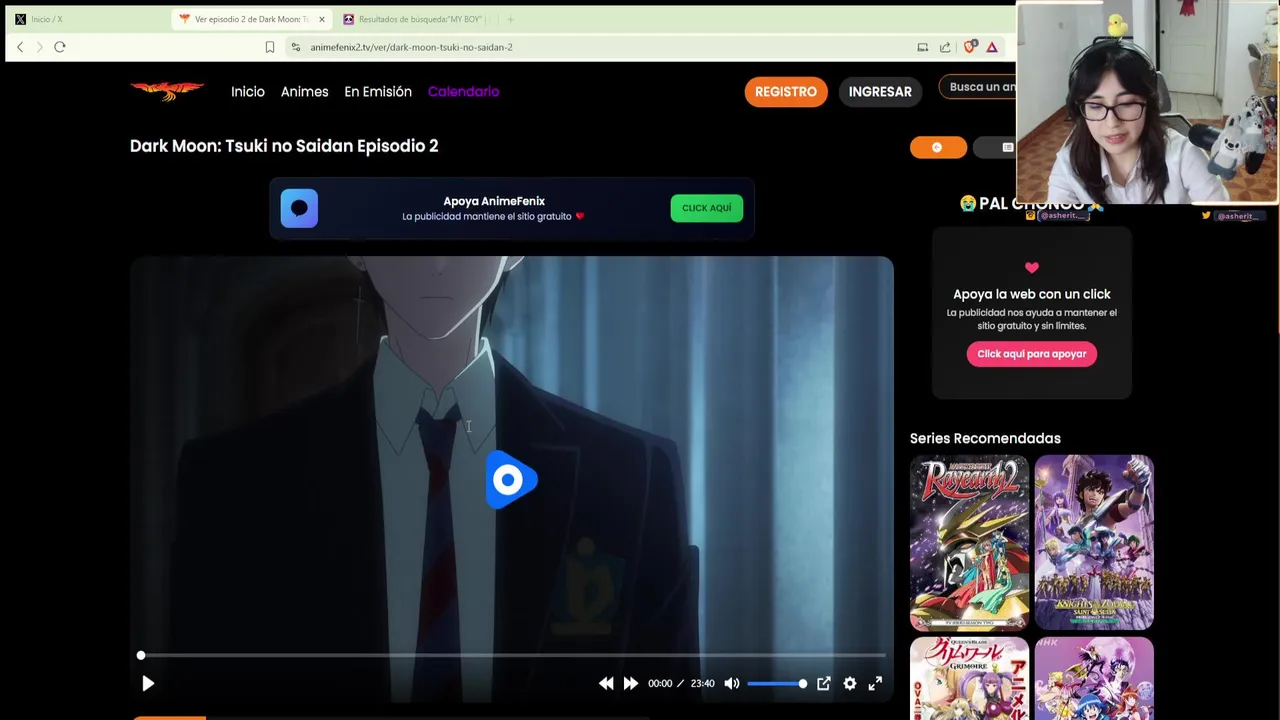This screenshot has width=1280, height=720.
Task: Skip forward with the fast-forward icon
Action: click(631, 684)
